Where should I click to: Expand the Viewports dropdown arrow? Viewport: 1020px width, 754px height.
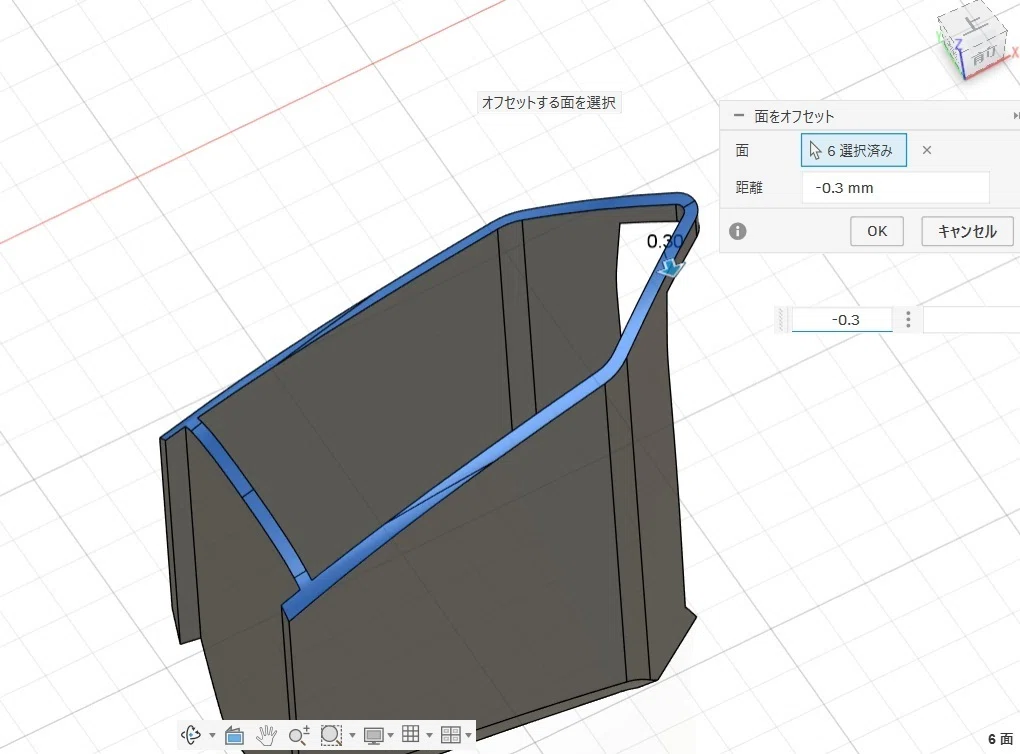pyautogui.click(x=468, y=736)
